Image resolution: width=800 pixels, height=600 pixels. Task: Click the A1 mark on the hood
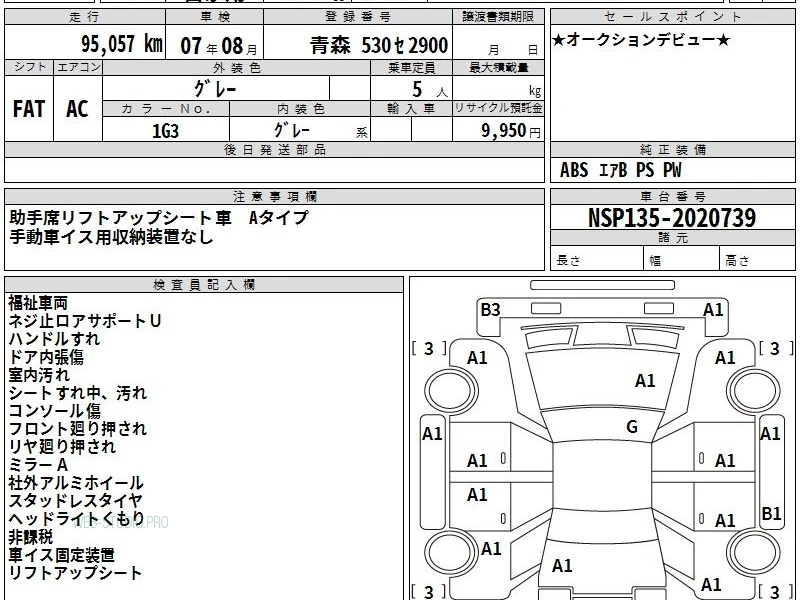645,381
